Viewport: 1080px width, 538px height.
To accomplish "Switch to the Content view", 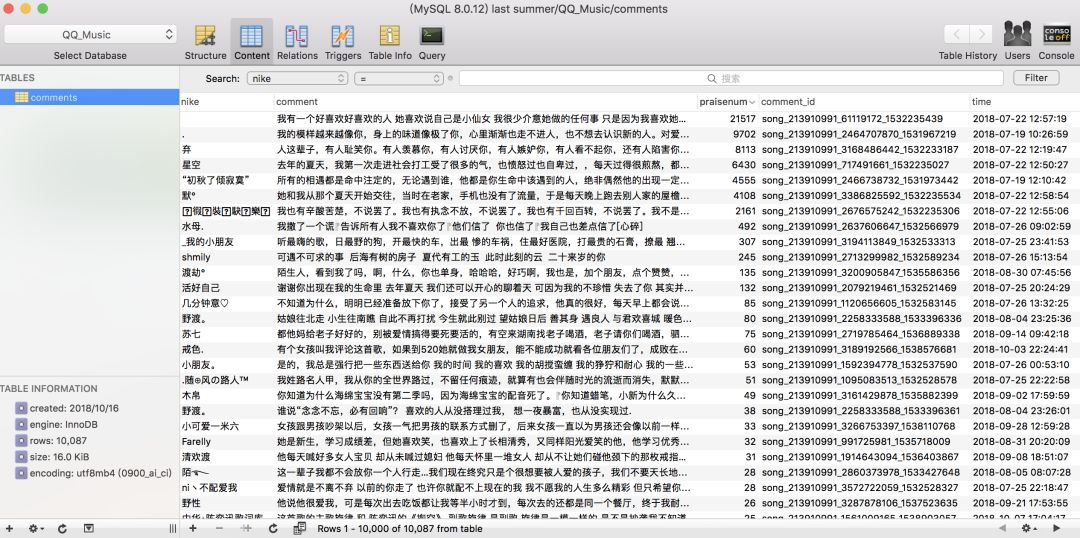I will click(251, 43).
